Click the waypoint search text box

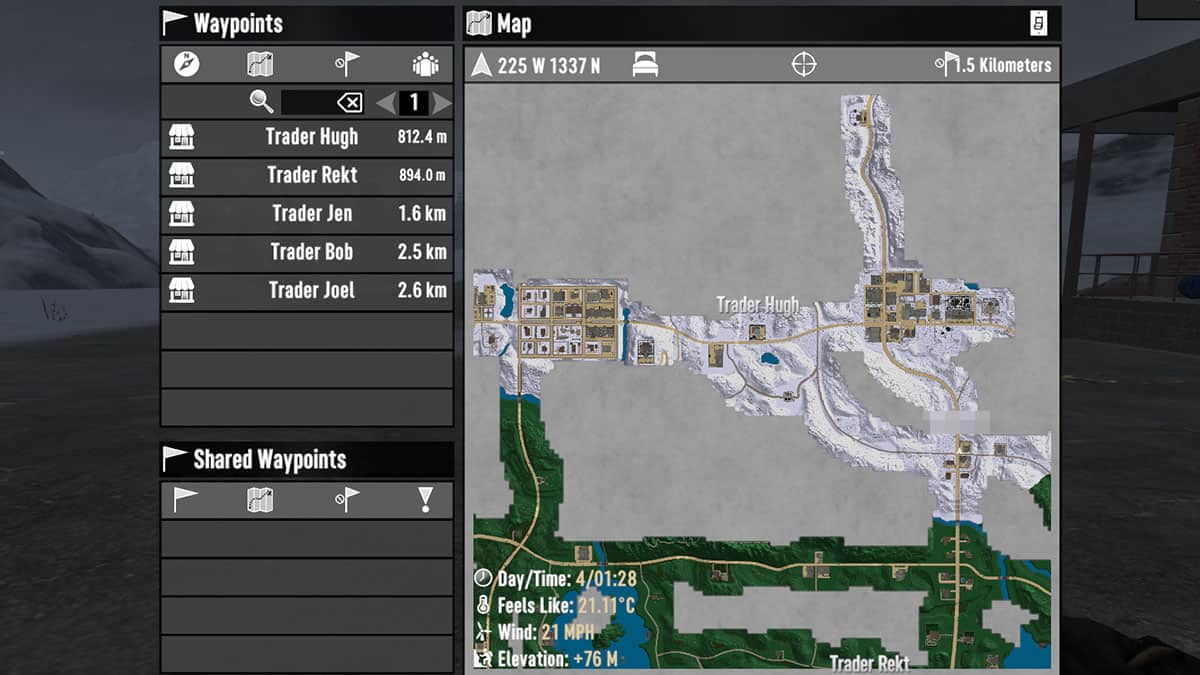click(x=308, y=102)
